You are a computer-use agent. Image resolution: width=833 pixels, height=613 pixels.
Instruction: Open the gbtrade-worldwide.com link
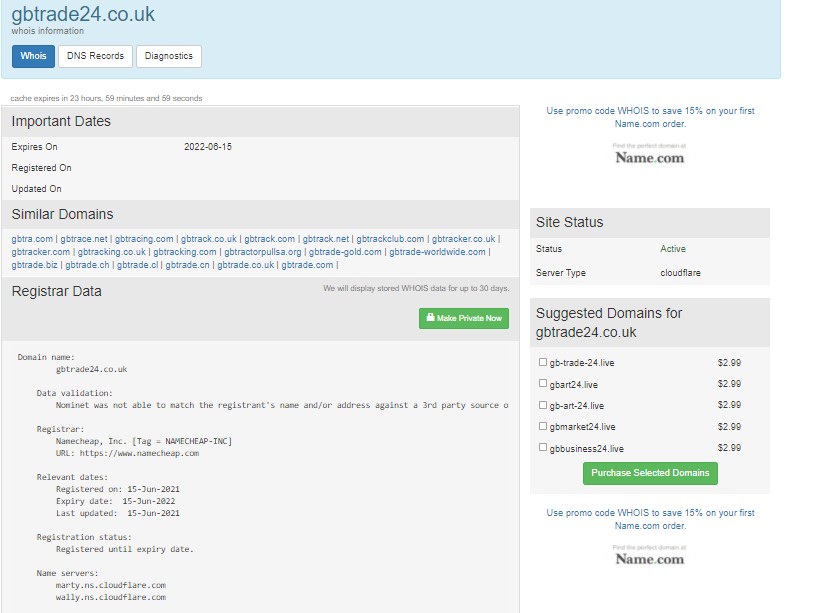437,252
